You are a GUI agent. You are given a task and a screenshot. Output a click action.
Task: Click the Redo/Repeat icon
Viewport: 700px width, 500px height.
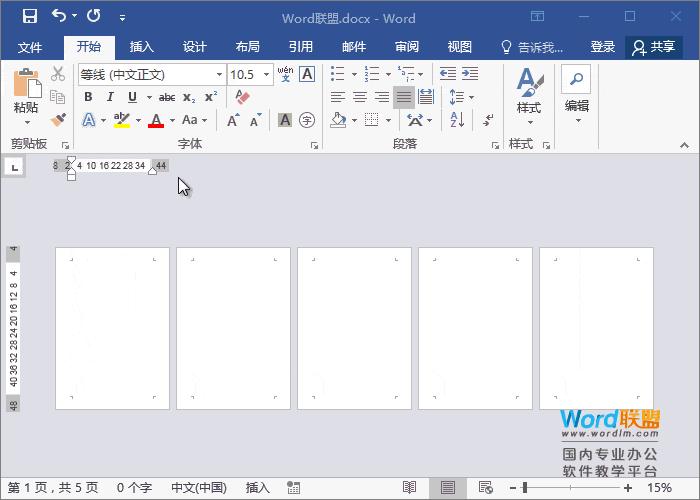94,16
